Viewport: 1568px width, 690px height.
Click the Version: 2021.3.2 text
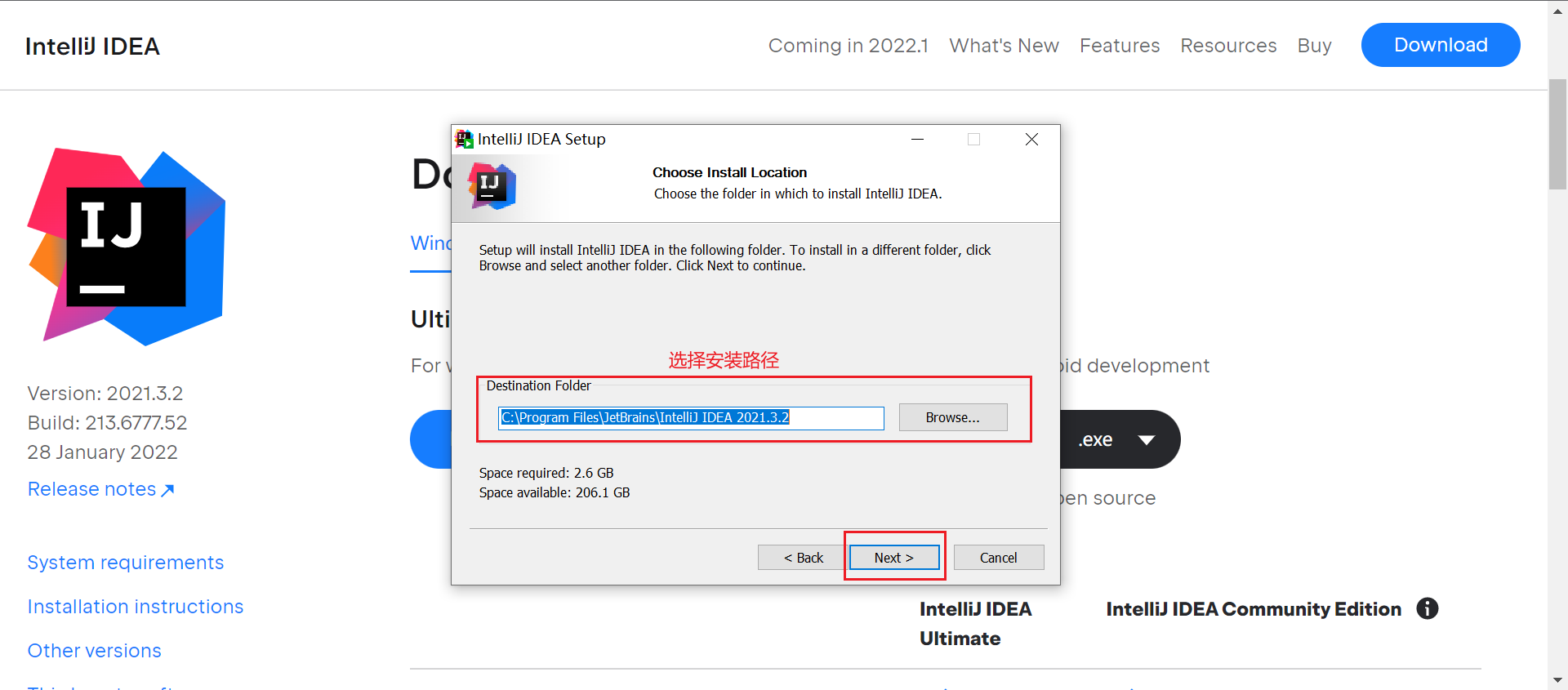tap(105, 394)
